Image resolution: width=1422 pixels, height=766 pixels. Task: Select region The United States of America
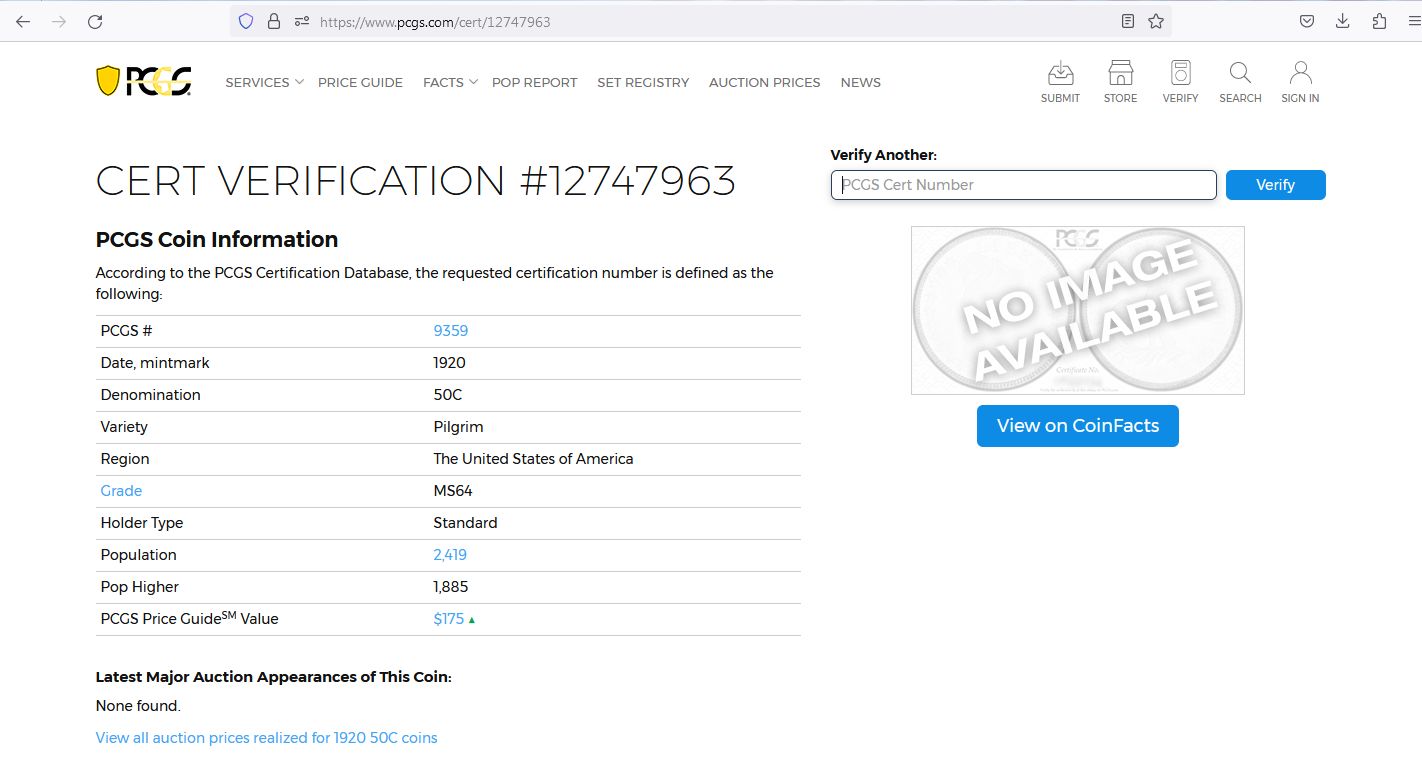coord(533,459)
